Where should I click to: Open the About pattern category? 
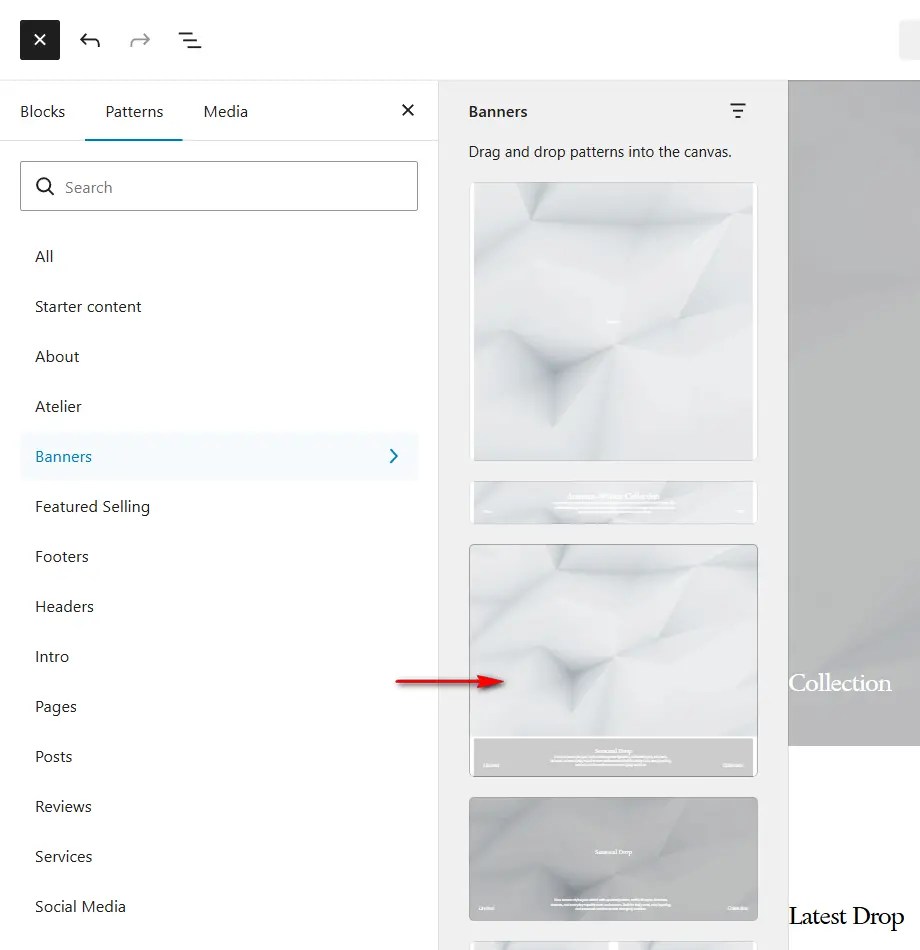pyautogui.click(x=219, y=356)
